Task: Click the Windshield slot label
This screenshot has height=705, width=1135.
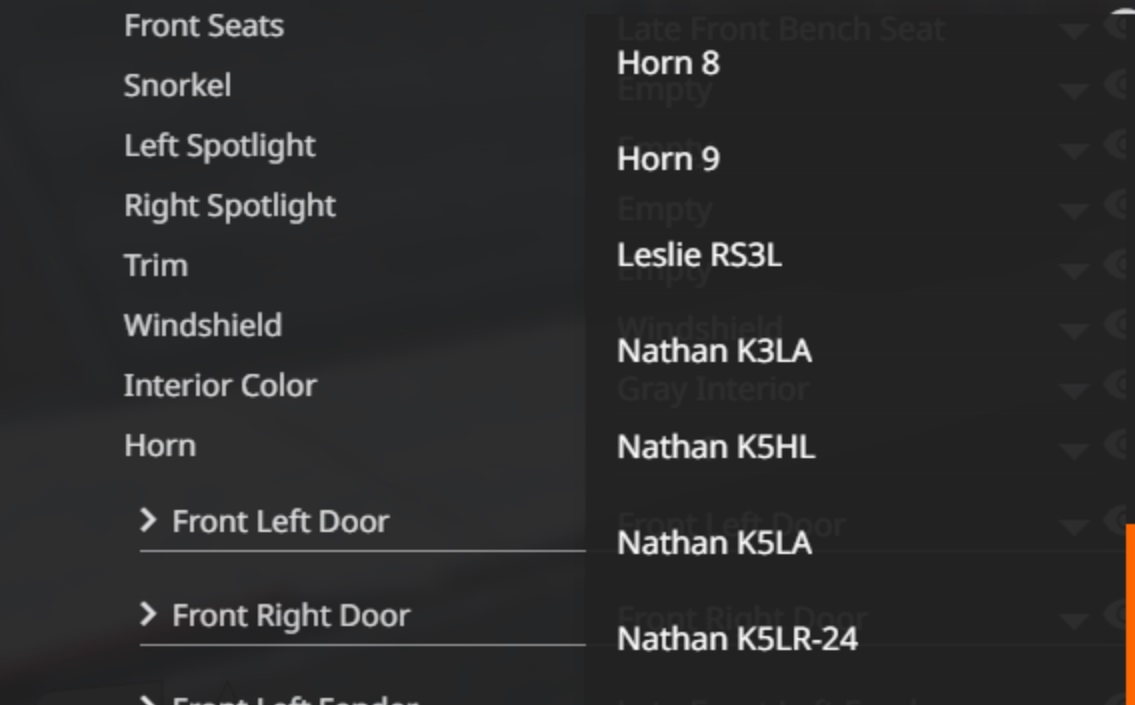Action: click(203, 326)
